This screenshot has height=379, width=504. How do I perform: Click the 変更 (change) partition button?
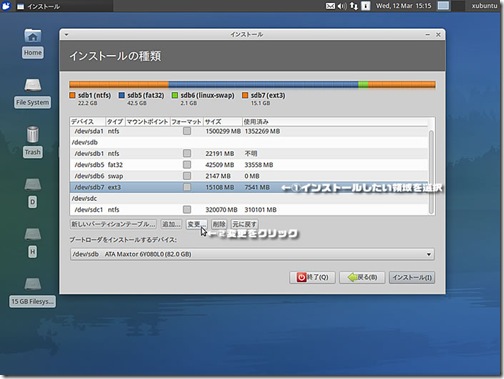point(196,224)
